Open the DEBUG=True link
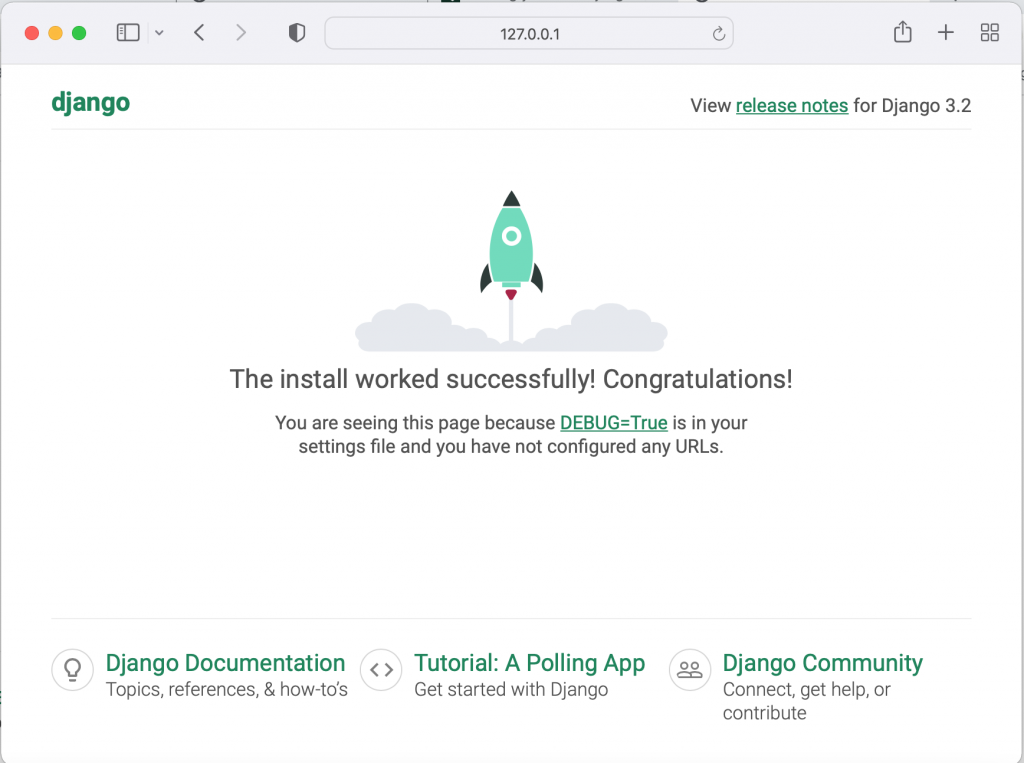The image size is (1024, 763). [x=614, y=423]
